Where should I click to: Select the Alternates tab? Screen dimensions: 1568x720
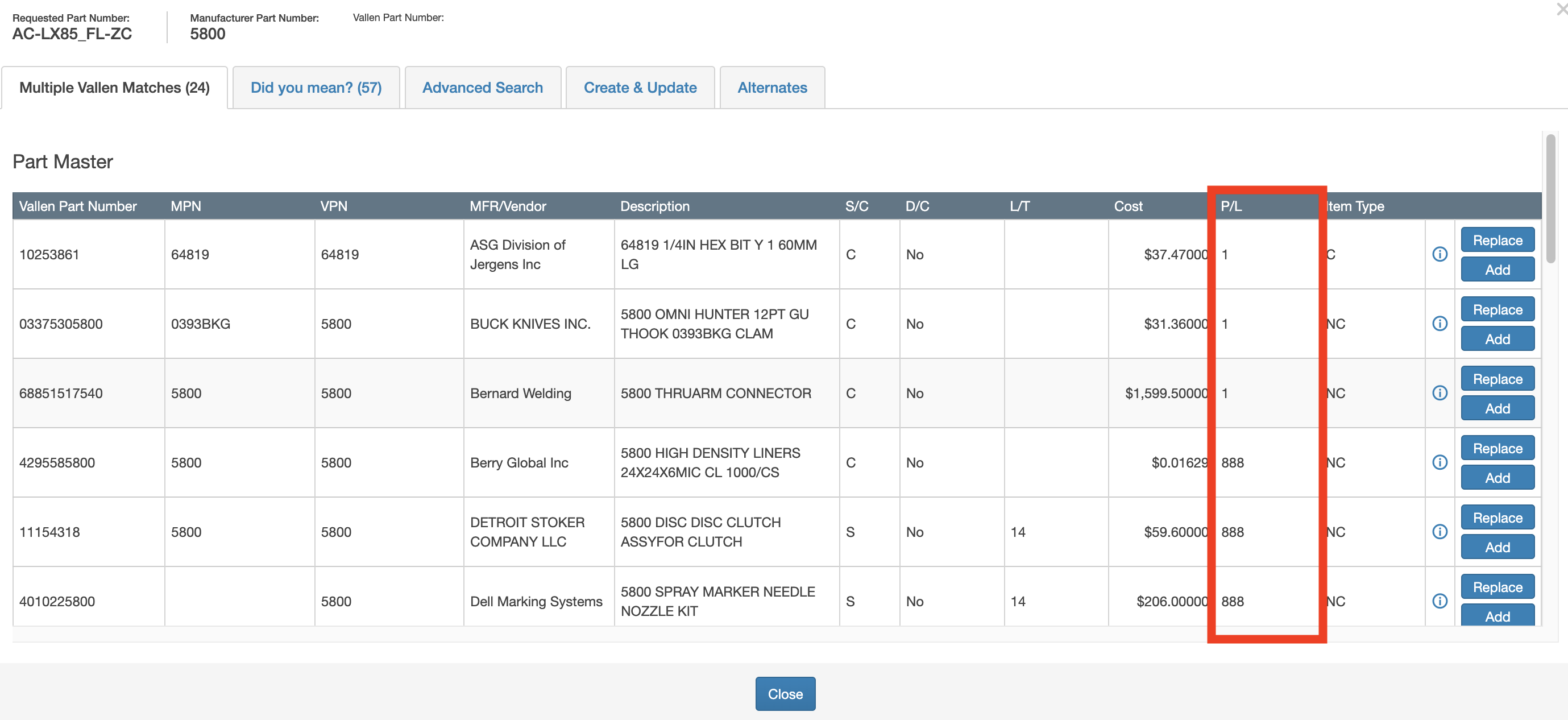(x=772, y=88)
